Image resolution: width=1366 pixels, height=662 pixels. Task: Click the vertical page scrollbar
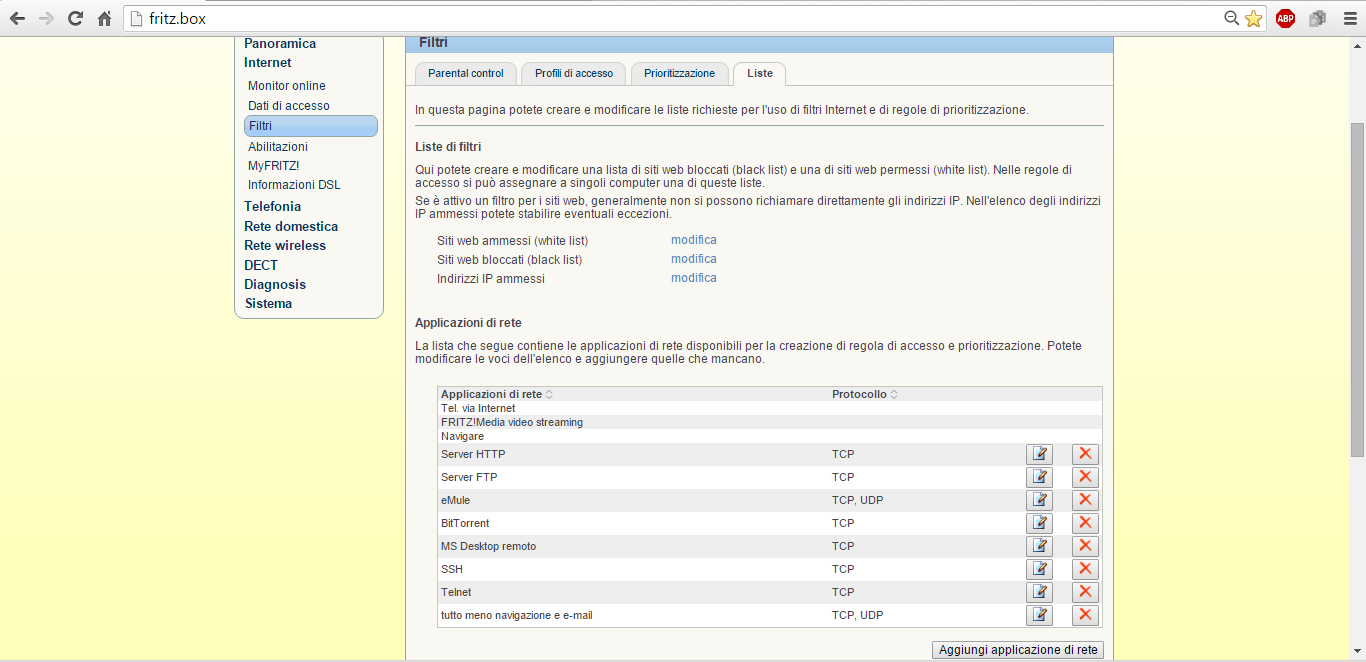(x=1357, y=290)
